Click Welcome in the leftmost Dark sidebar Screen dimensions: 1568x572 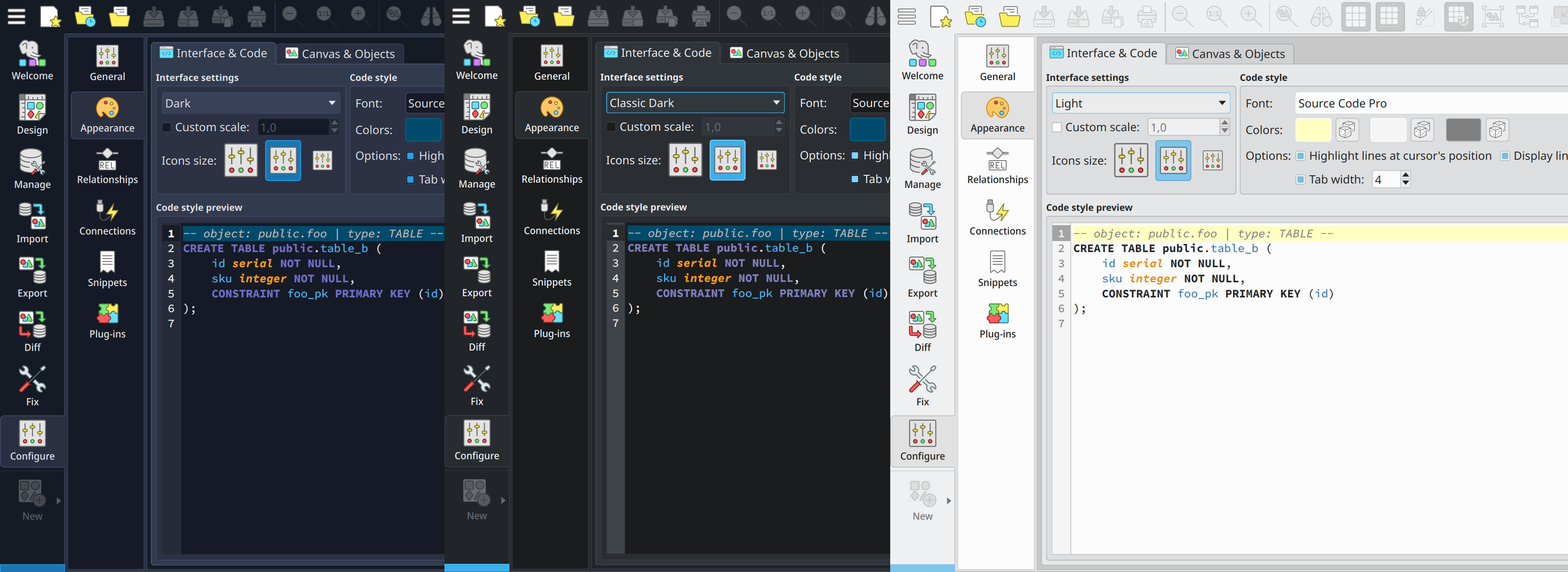[32, 60]
